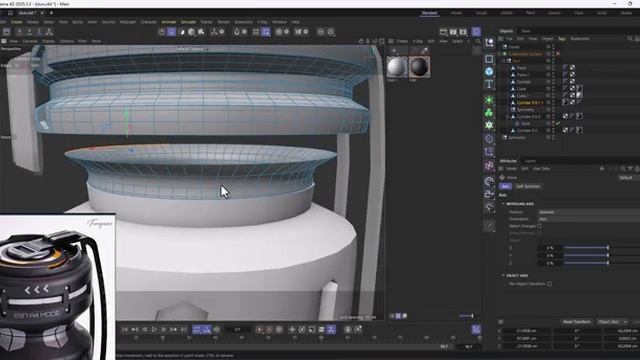Screen dimensions: 640x360
Task: Open the viewport Display menu
Action: [x=48, y=41]
